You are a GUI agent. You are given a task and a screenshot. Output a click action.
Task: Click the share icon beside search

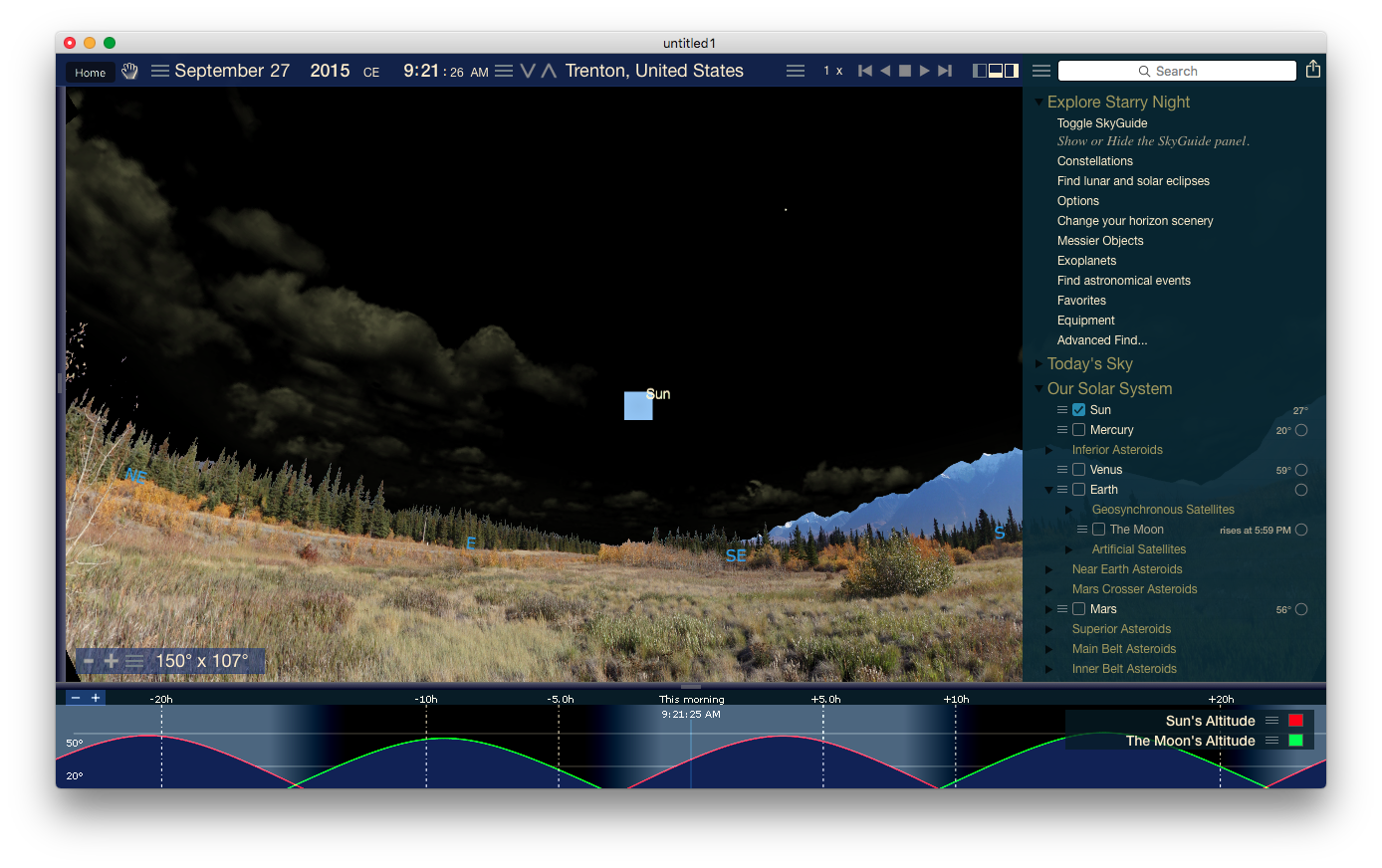click(x=1312, y=70)
